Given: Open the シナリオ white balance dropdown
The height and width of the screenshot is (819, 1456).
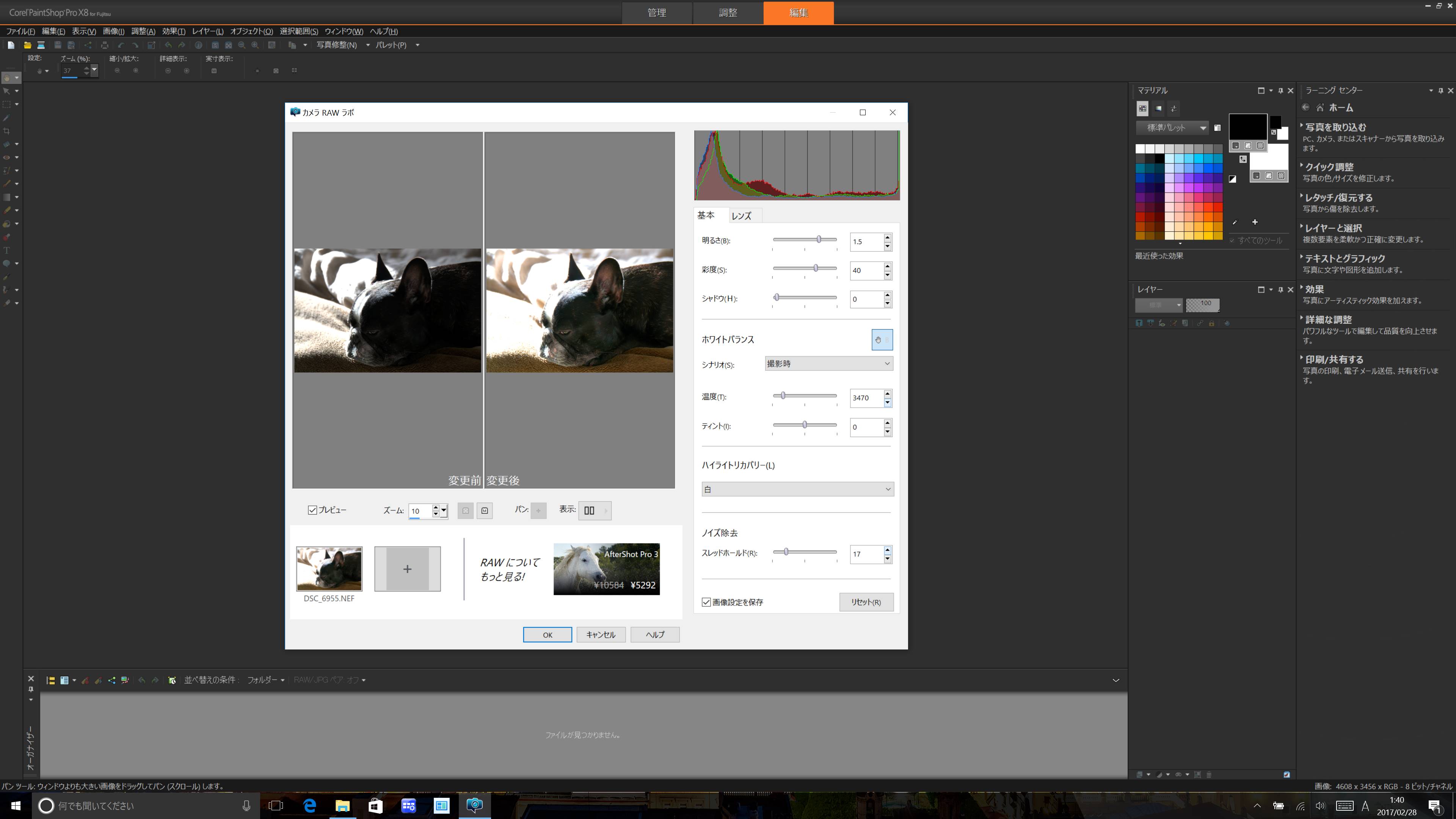Looking at the screenshot, I should [828, 364].
